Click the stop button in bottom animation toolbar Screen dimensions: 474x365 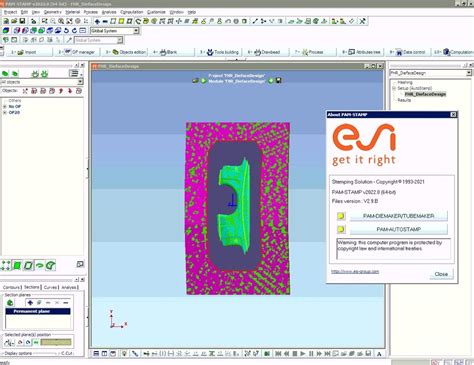[x=295, y=354]
